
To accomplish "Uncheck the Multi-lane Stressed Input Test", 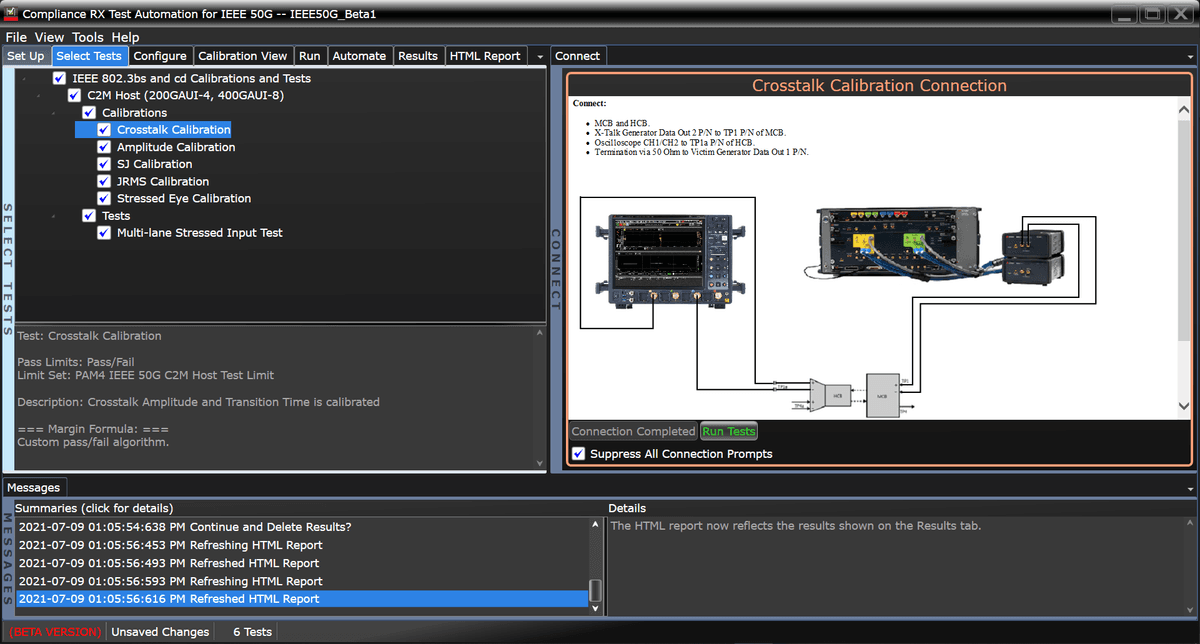I will point(104,232).
